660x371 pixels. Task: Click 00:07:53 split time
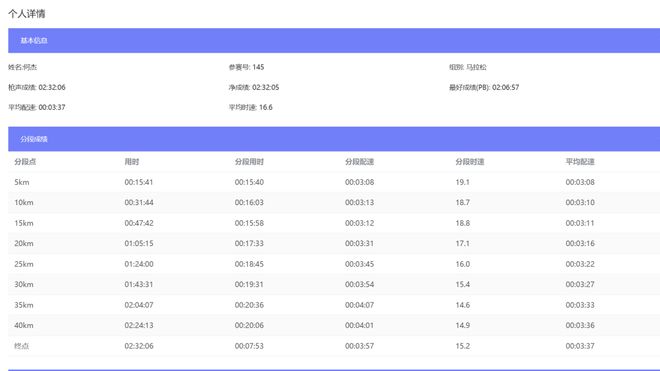[249, 346]
